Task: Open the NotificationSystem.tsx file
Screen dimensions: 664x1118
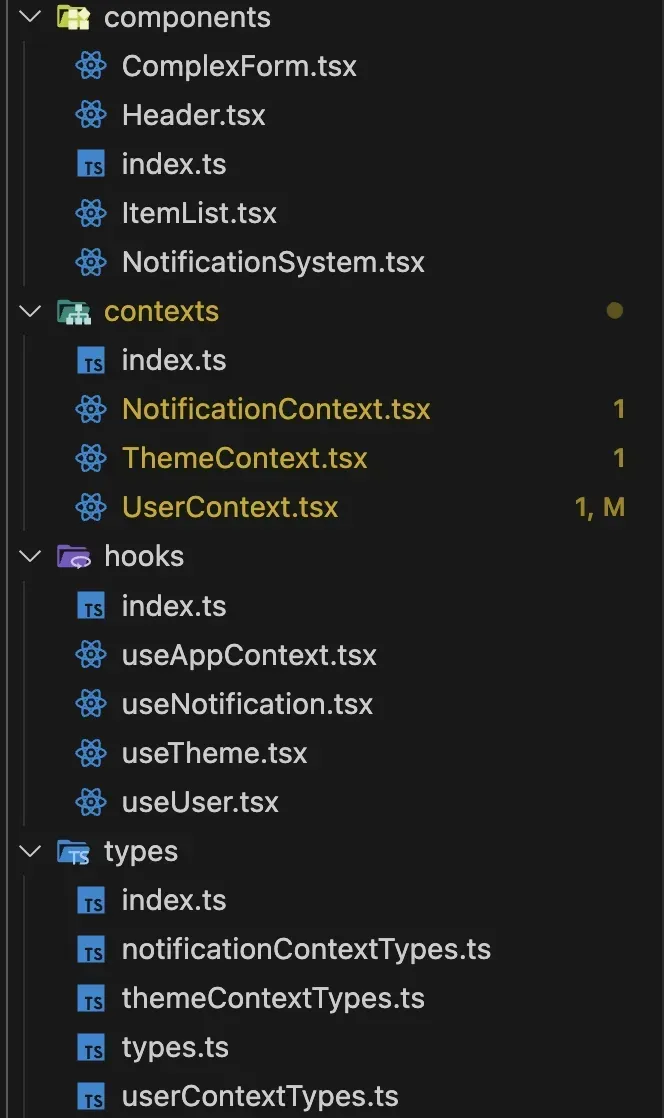Action: click(x=273, y=263)
